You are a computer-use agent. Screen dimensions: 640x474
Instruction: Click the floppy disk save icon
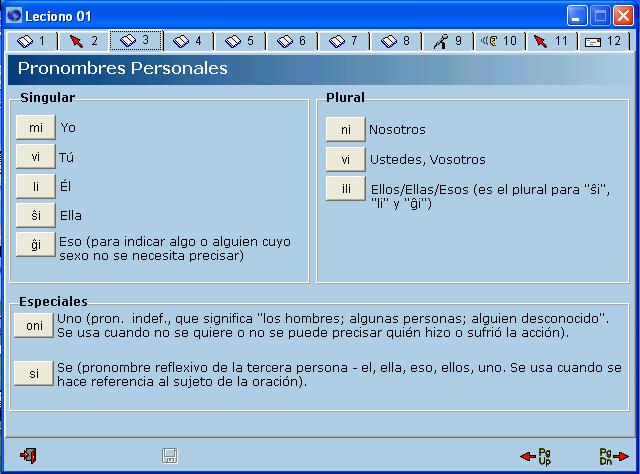(x=170, y=456)
